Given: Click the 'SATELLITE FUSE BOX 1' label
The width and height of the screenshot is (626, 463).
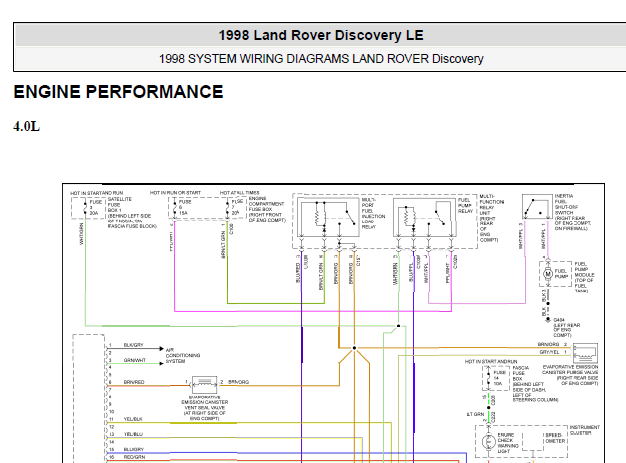Looking at the screenshot, I should point(120,204).
